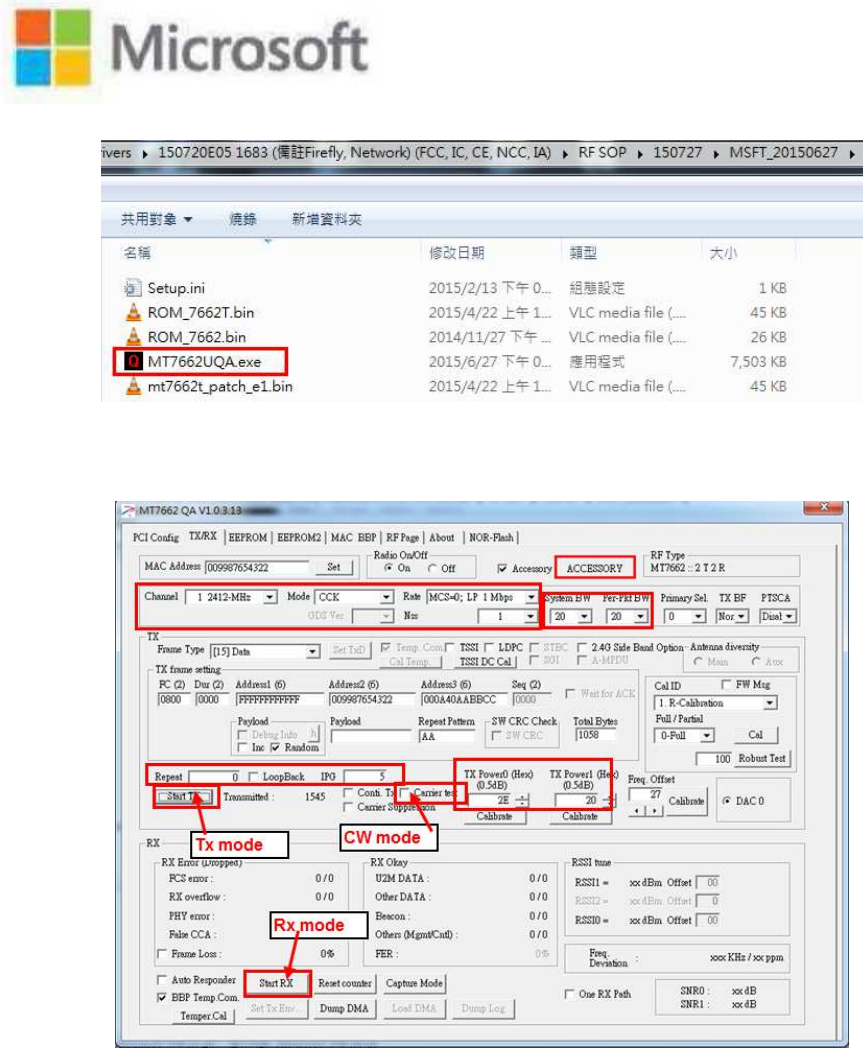
Task: Open the System BW dropdown
Action: tap(585, 616)
